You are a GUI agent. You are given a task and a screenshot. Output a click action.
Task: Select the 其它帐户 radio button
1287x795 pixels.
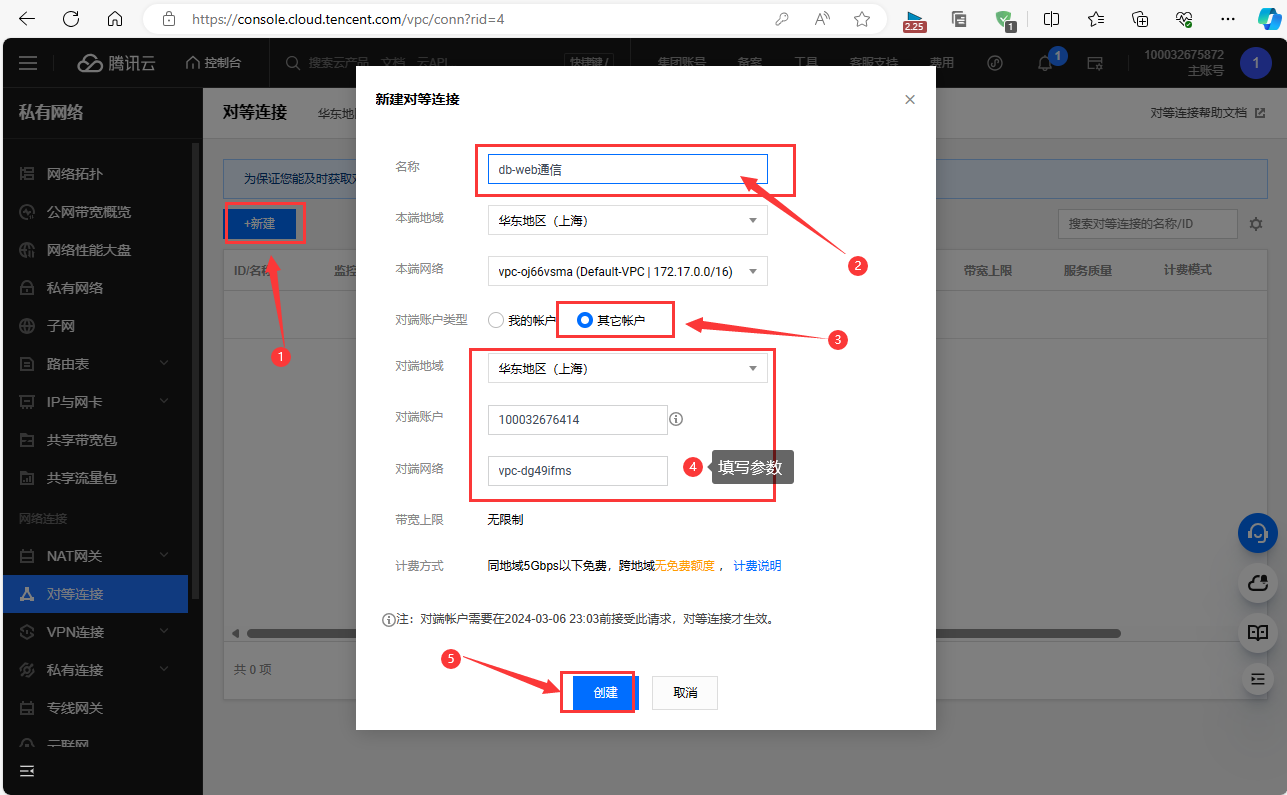click(585, 320)
